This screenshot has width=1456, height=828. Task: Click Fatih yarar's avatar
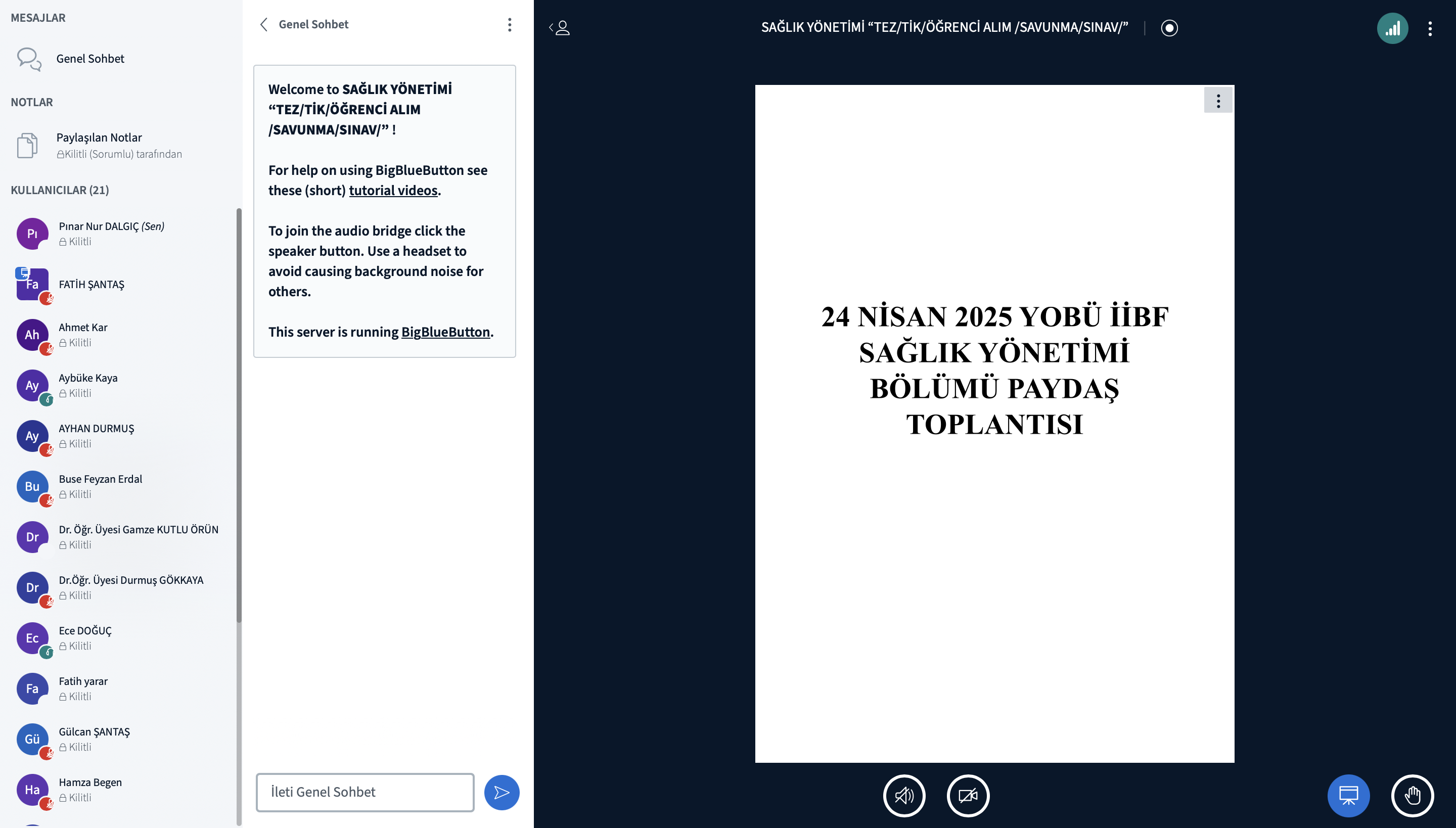coord(32,688)
